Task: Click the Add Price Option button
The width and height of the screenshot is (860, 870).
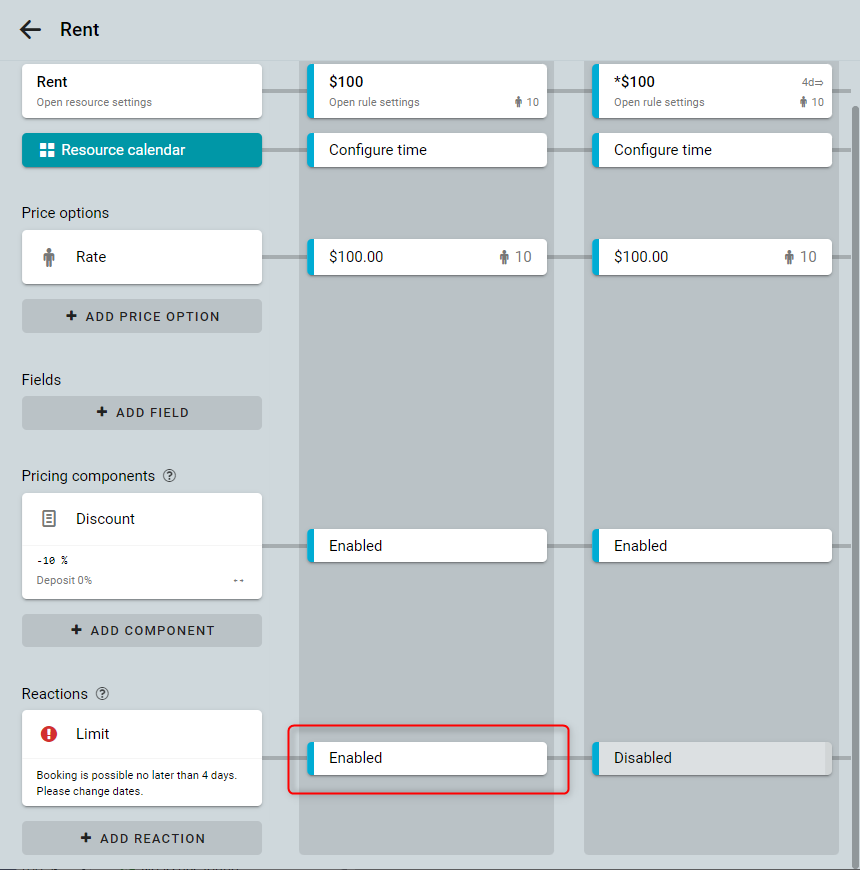Action: click(x=142, y=316)
